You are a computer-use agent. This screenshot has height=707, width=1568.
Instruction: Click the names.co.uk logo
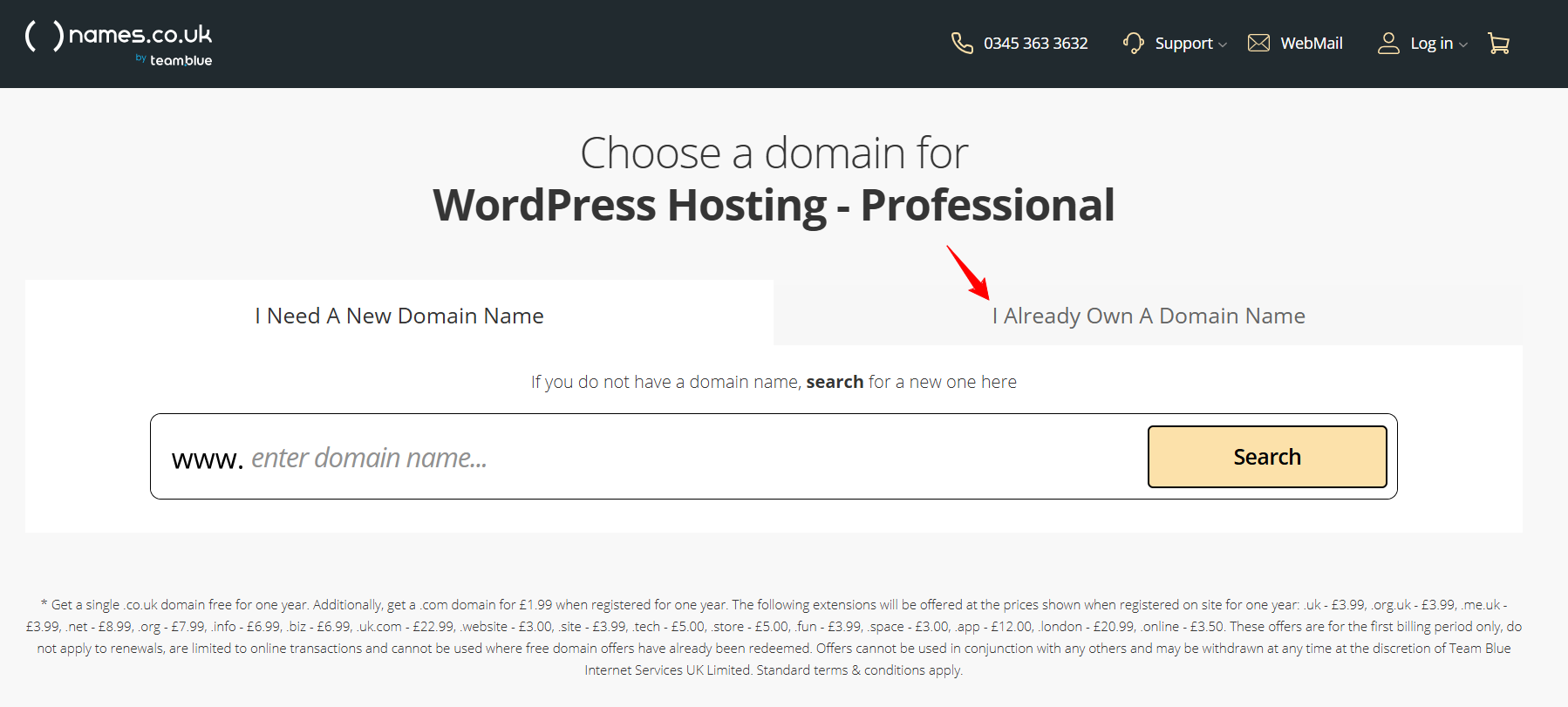(x=119, y=42)
